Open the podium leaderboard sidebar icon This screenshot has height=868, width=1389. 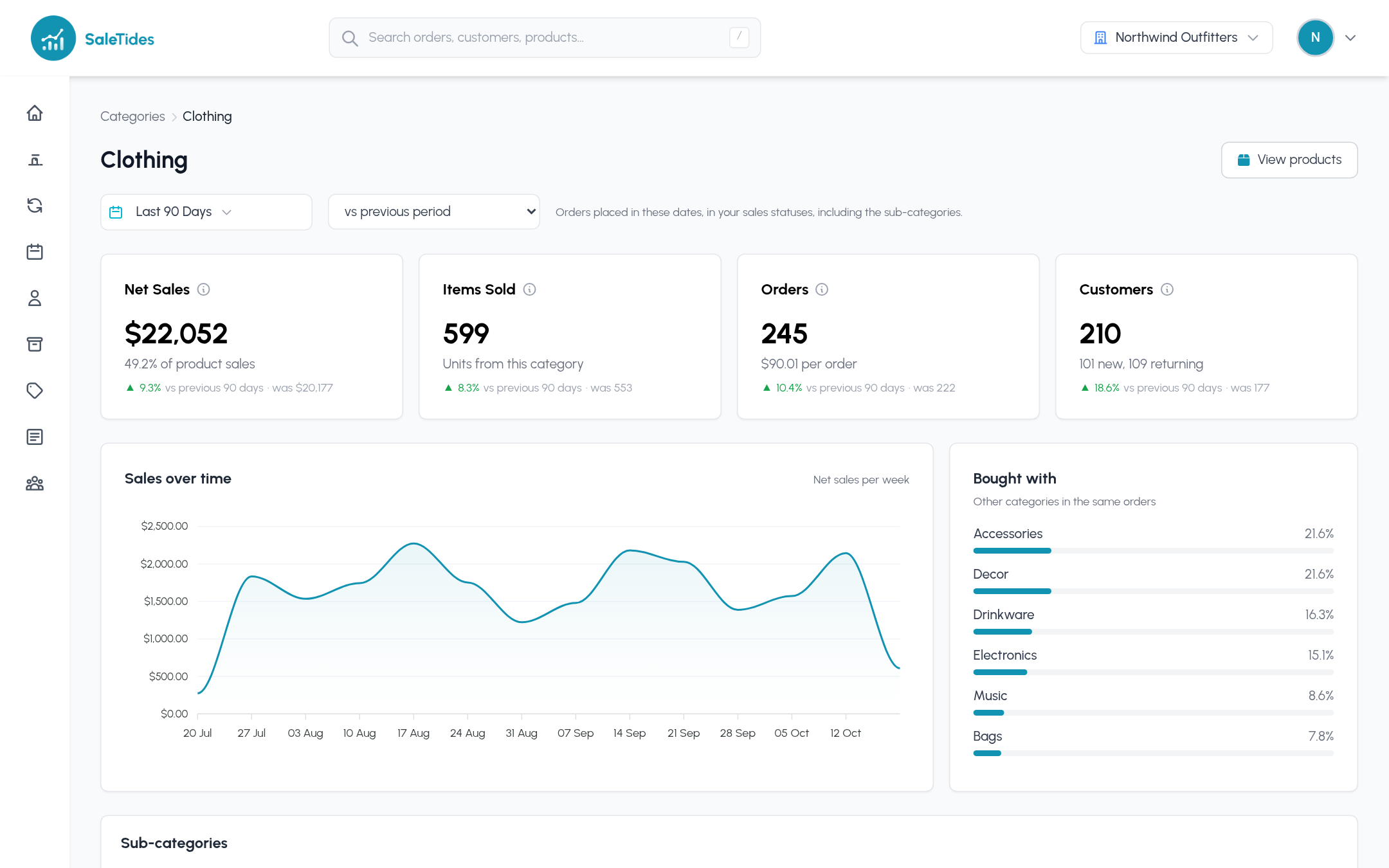tap(35, 159)
